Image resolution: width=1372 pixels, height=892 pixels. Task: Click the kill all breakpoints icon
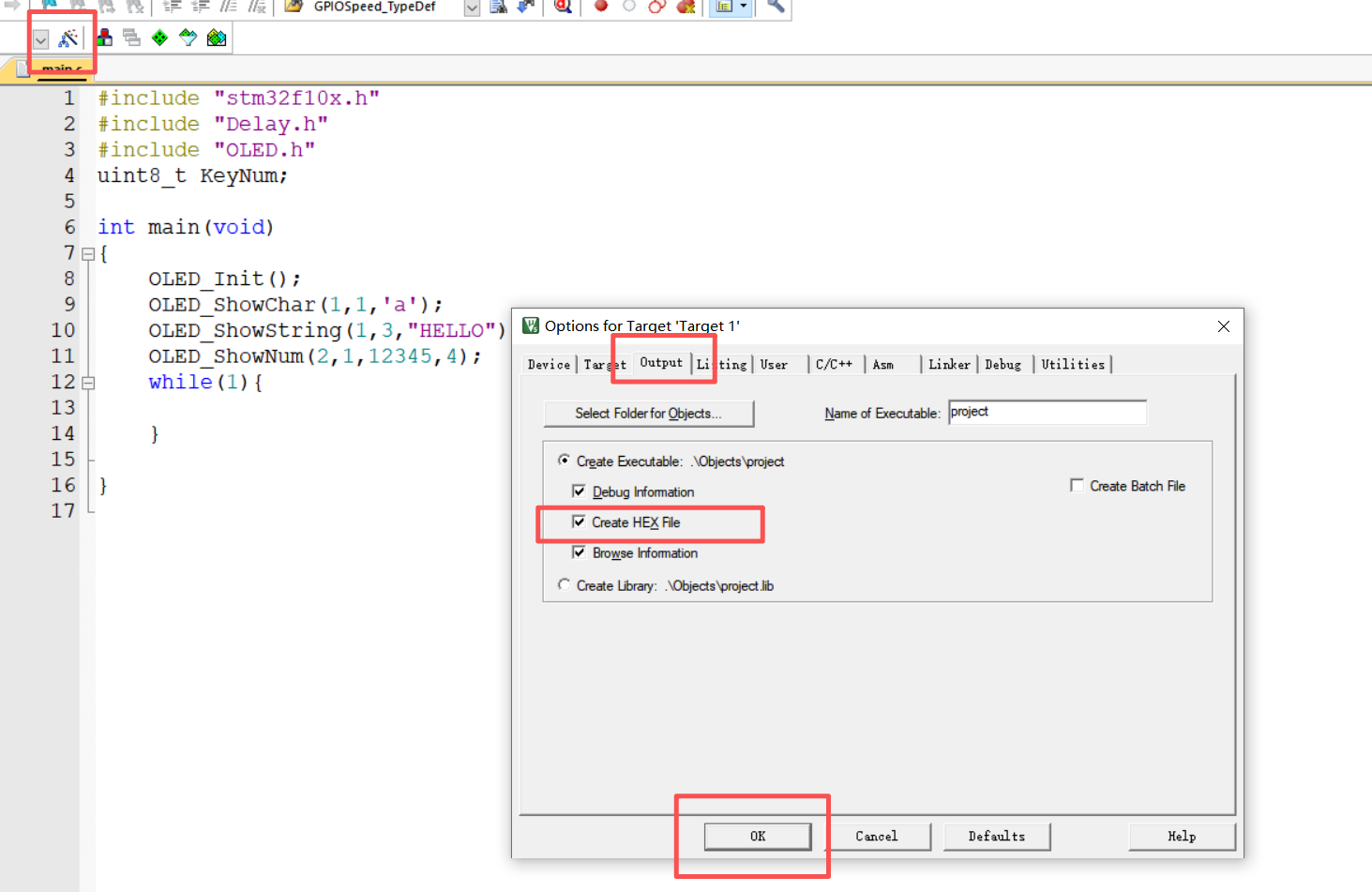pos(686,7)
